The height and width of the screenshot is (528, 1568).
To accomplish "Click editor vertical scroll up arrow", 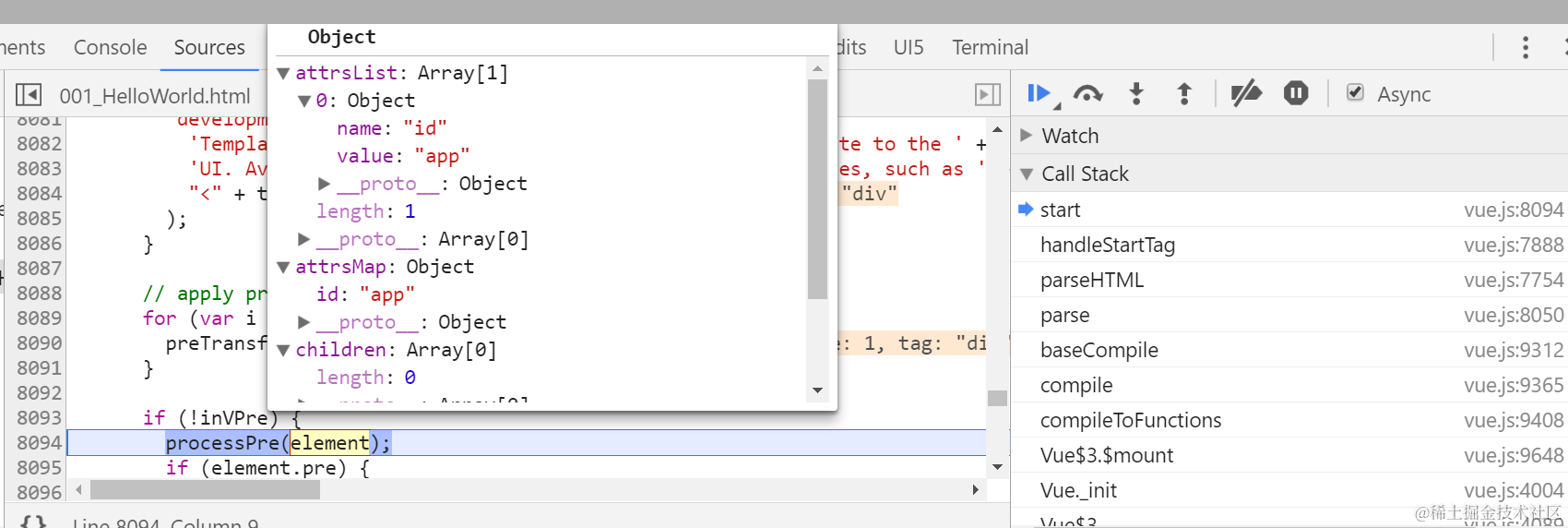I will tap(997, 128).
